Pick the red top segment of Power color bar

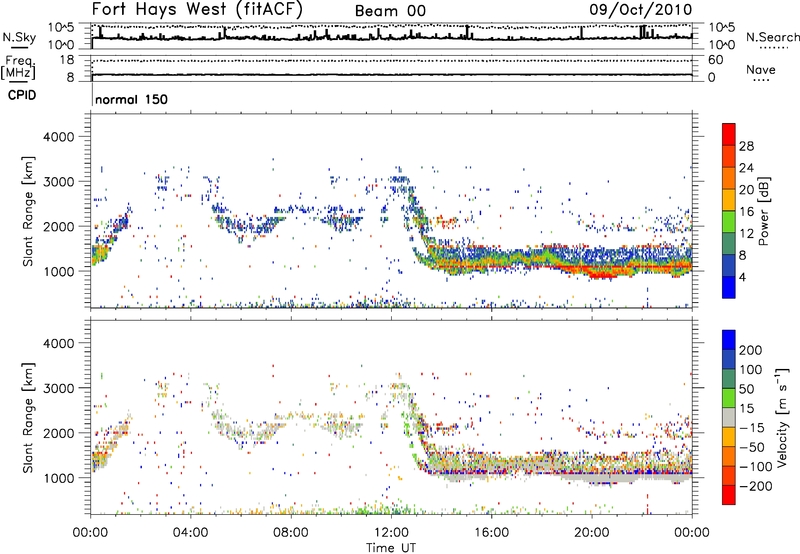(729, 134)
